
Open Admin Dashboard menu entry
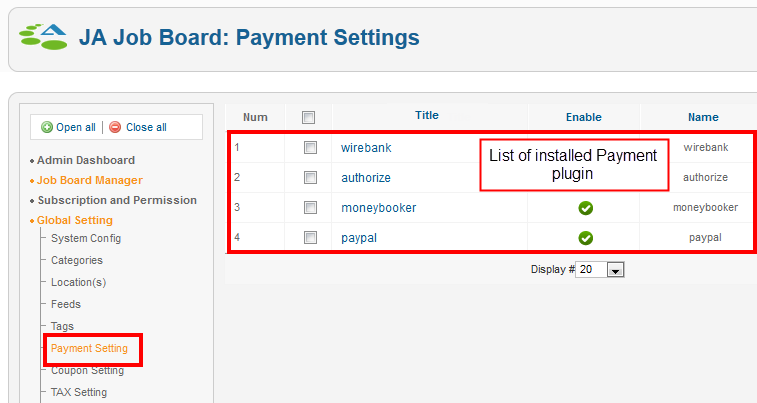point(86,160)
